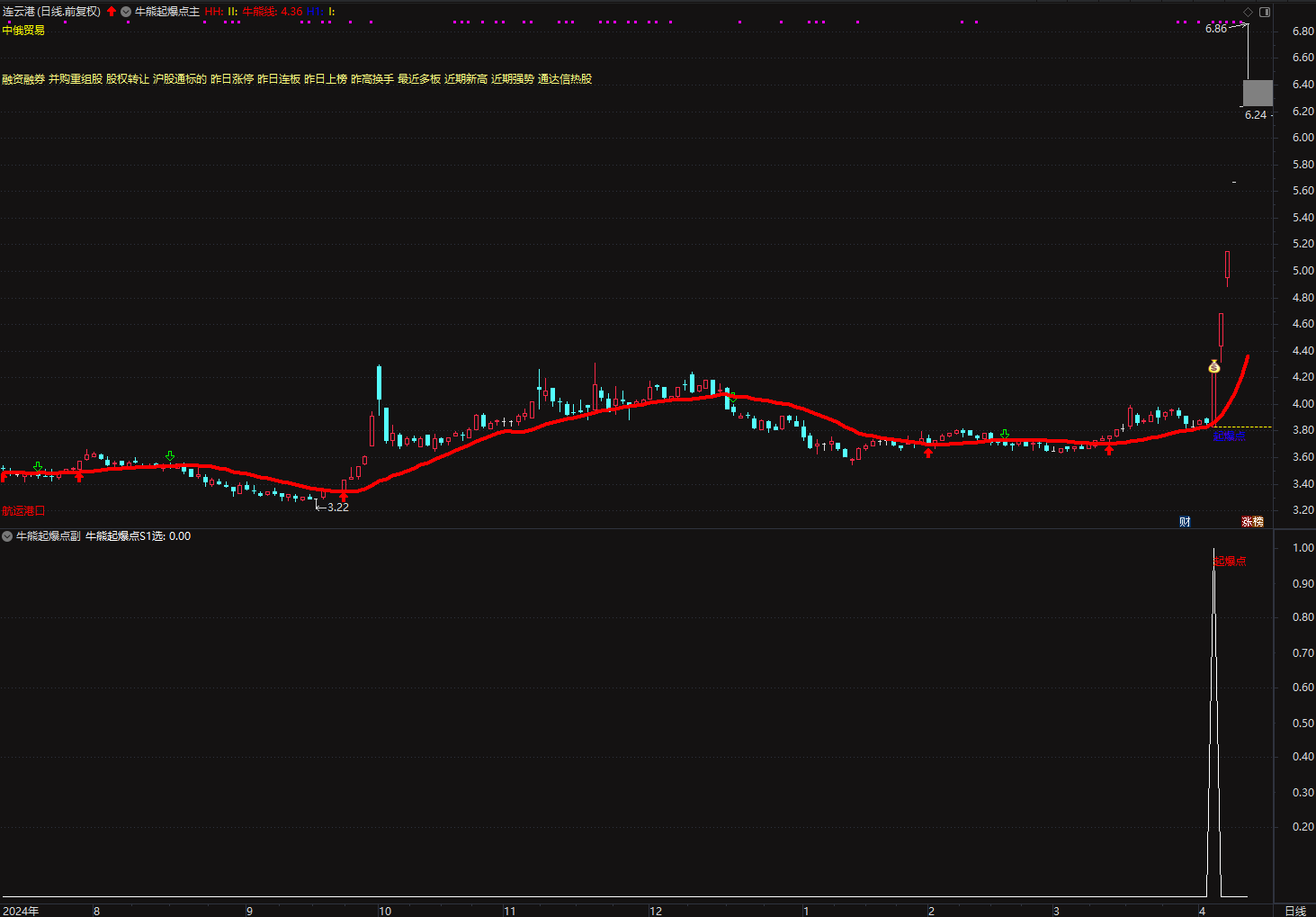Click the 牛熊线: 4.36 value readout
The height and width of the screenshot is (917, 1316).
coord(273,12)
